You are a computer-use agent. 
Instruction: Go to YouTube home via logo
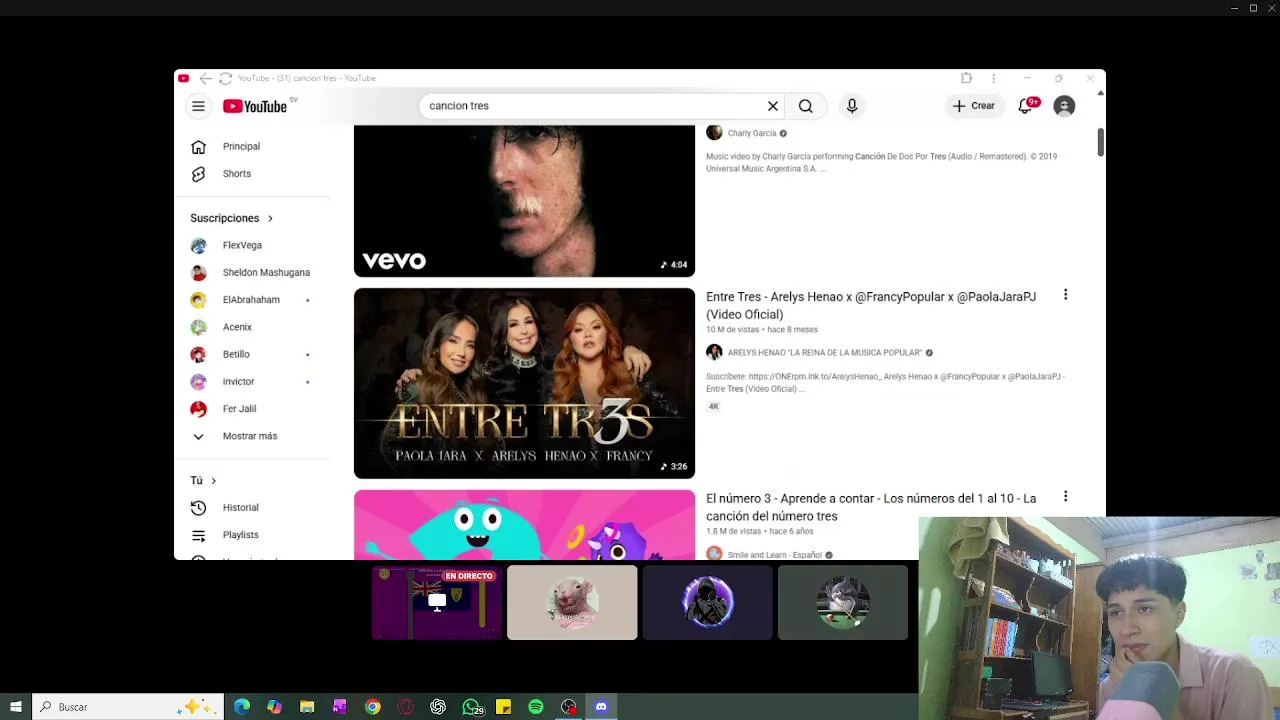tap(257, 106)
